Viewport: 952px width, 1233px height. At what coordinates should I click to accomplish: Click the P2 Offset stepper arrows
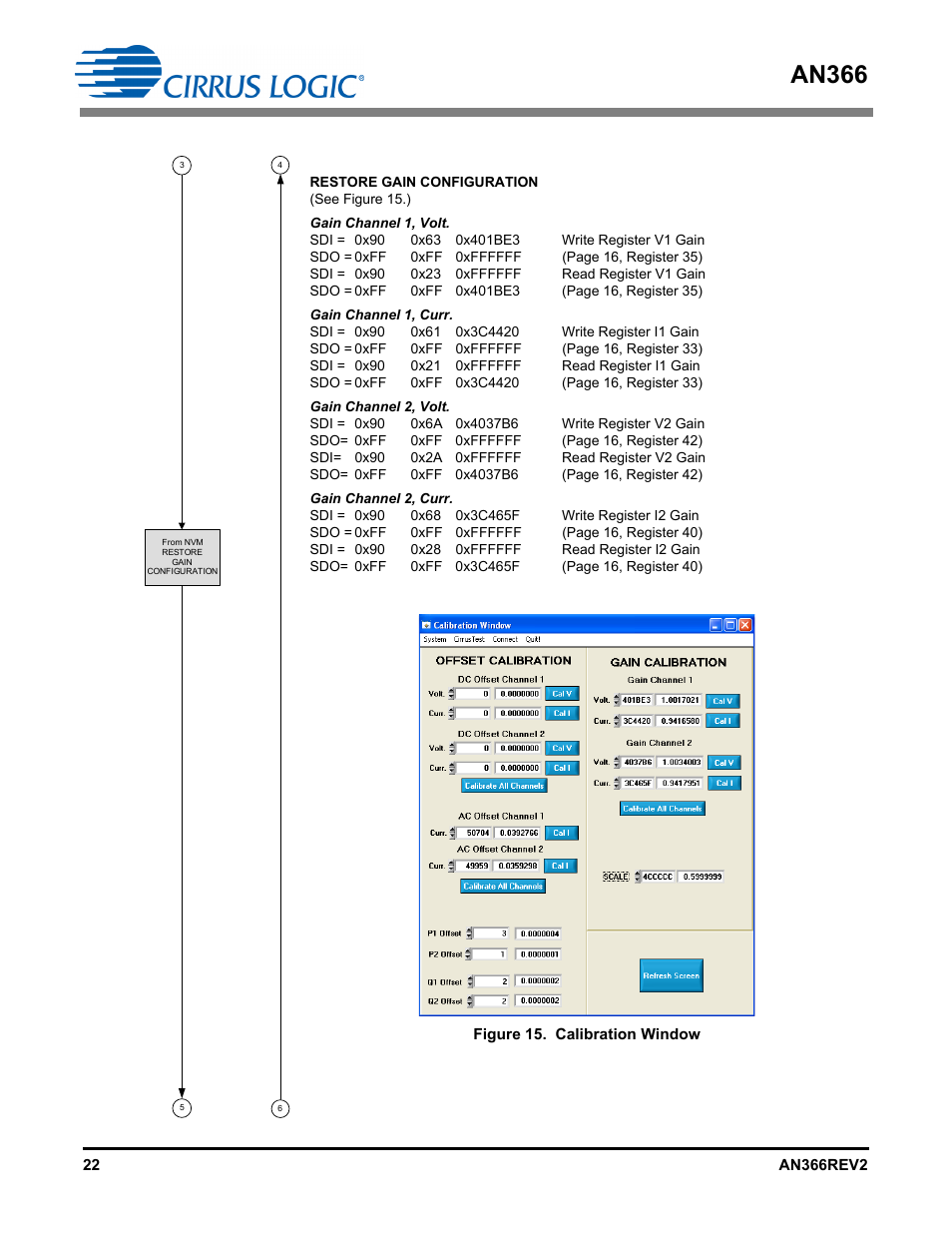pos(470,954)
